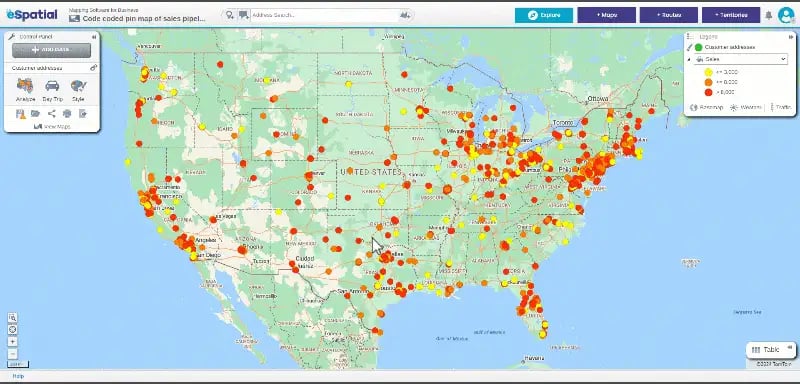Zoom out with the minus button
The image size is (800, 384).
pos(13,353)
